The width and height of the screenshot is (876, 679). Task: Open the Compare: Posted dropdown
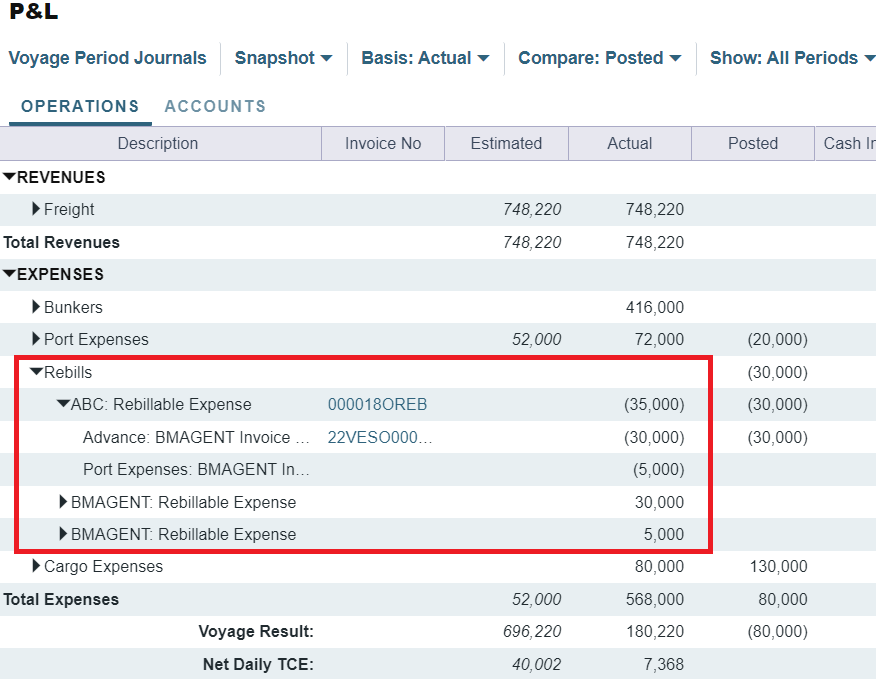(599, 58)
